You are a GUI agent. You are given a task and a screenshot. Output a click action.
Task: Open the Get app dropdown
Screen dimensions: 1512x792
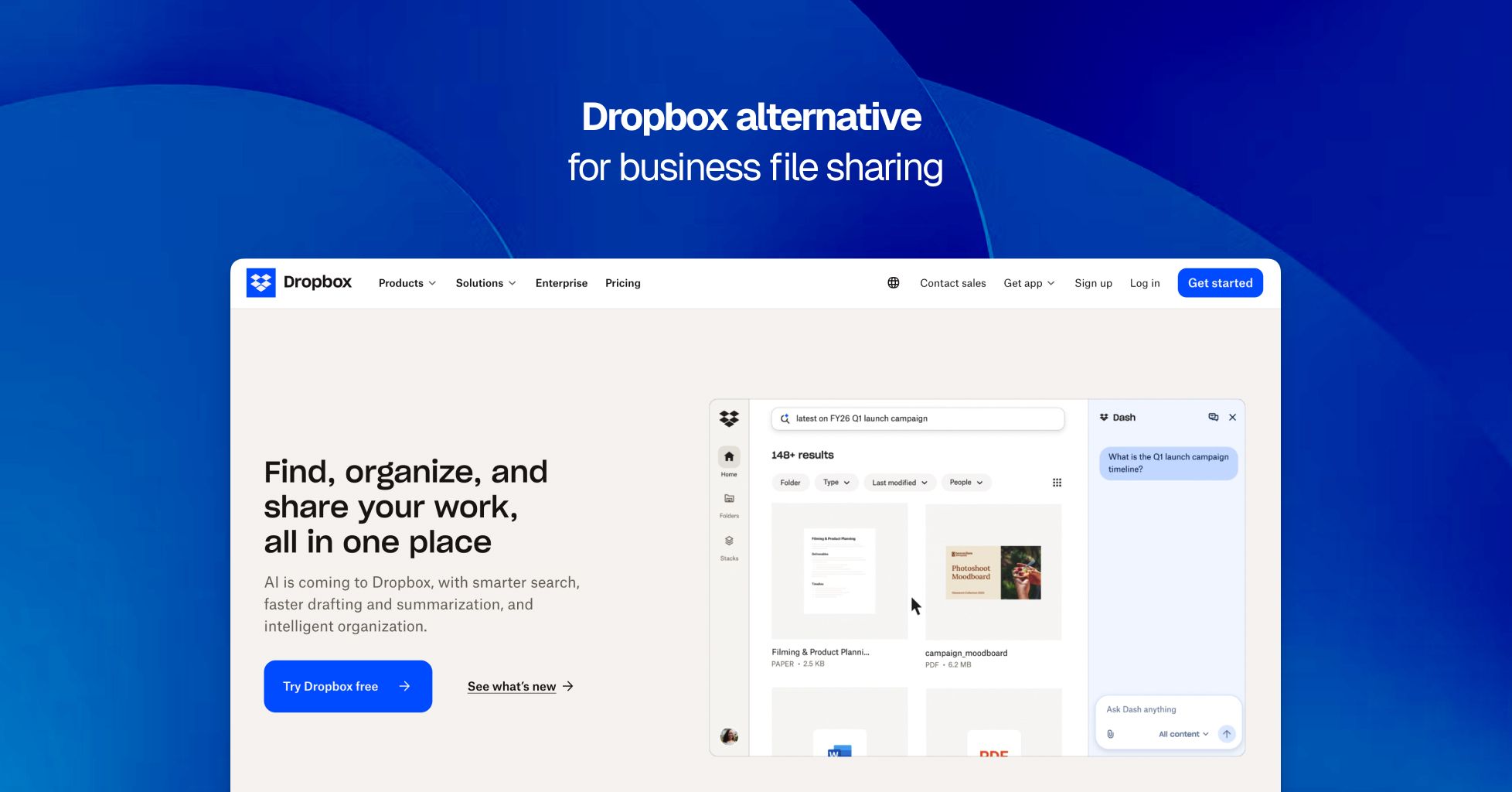[1029, 283]
